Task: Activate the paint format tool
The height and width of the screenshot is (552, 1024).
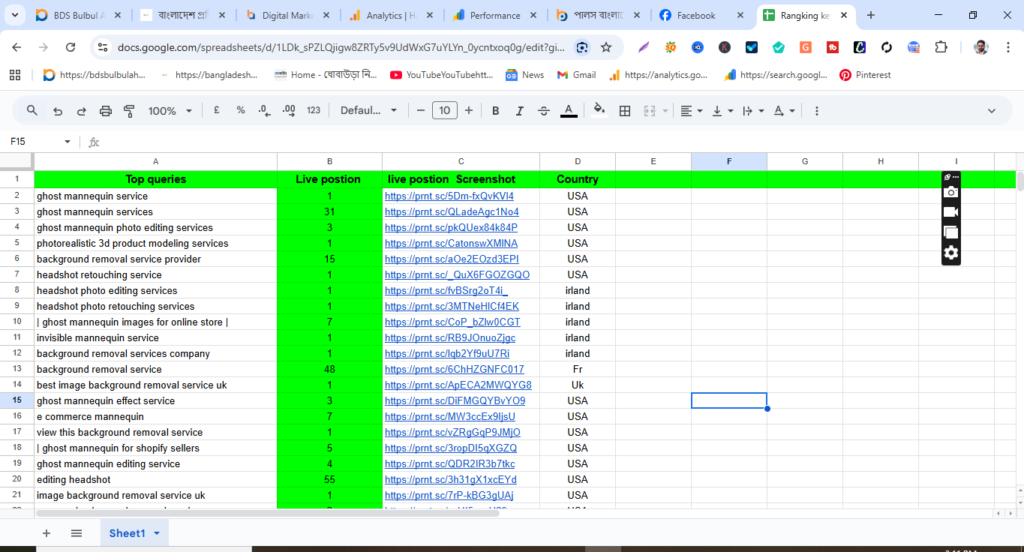Action: (129, 111)
